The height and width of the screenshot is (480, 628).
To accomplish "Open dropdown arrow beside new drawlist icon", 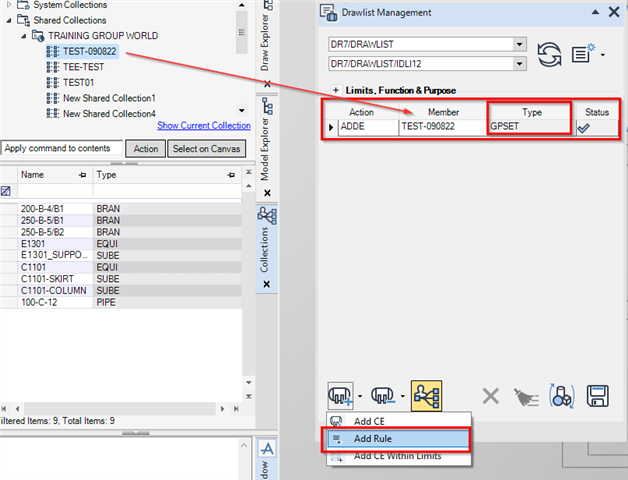I will (x=602, y=54).
